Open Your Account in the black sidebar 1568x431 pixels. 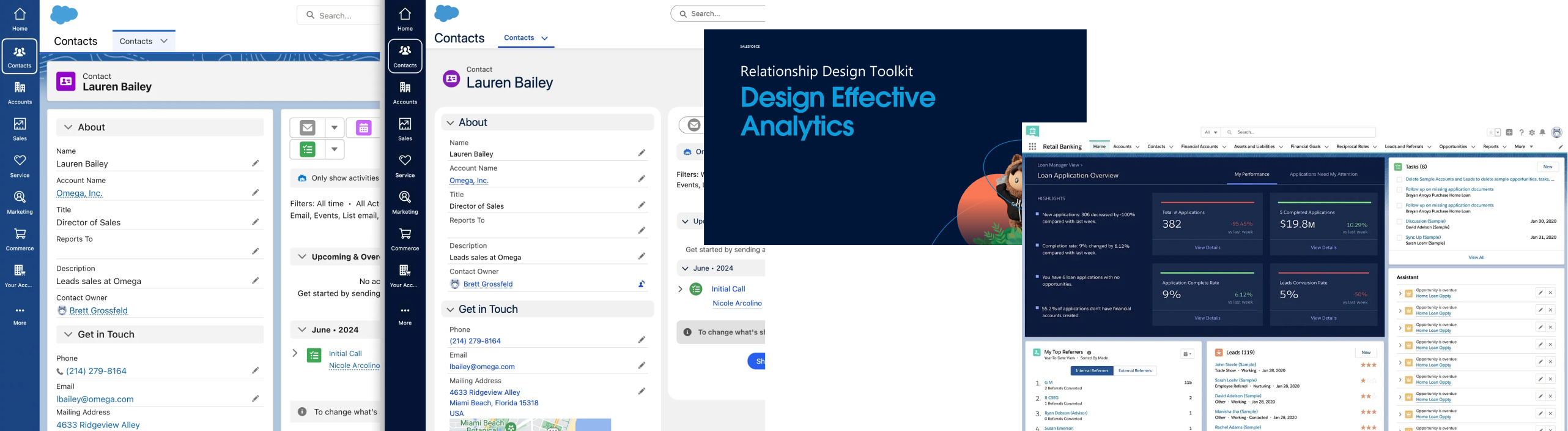pyautogui.click(x=405, y=276)
